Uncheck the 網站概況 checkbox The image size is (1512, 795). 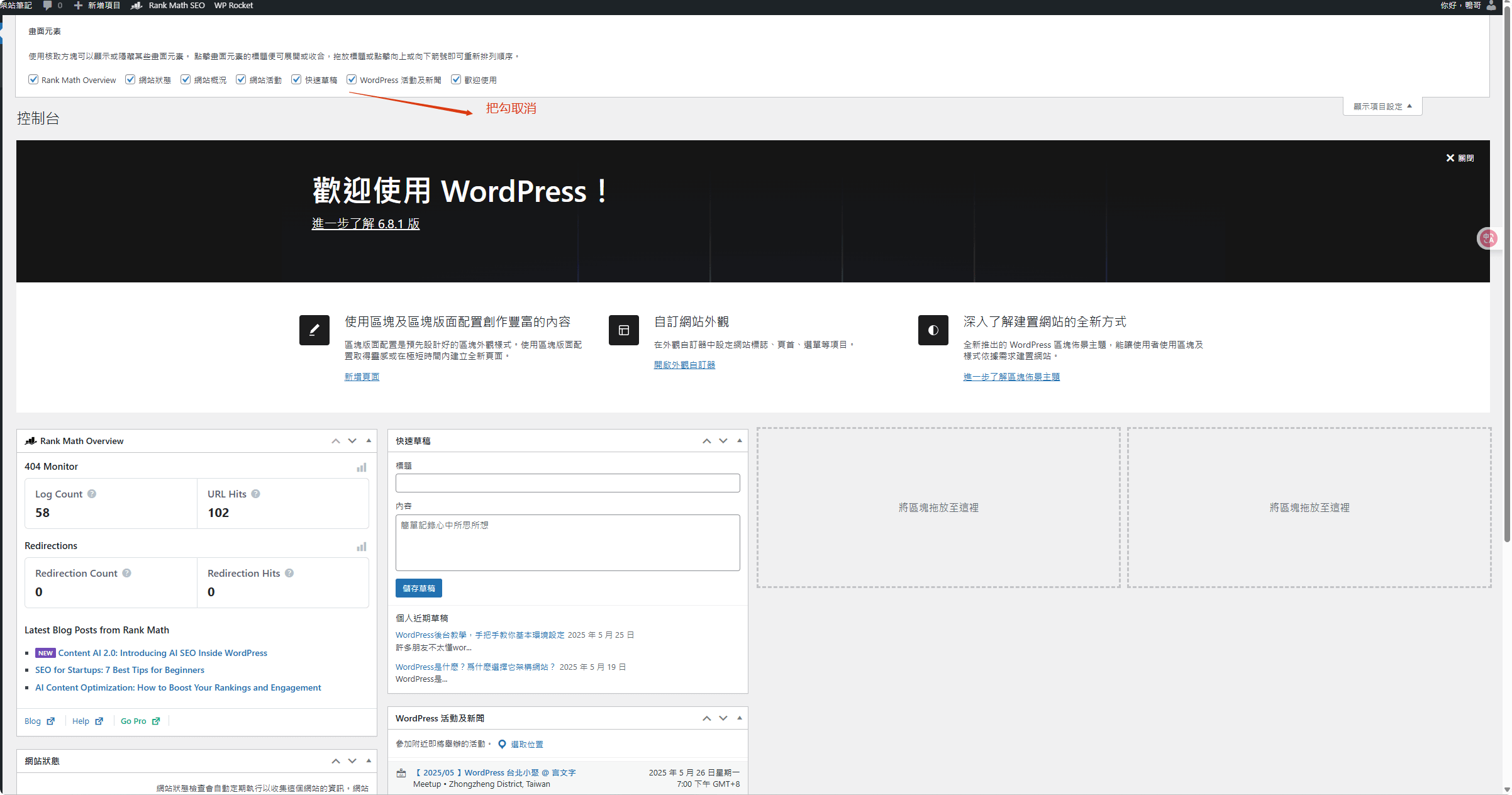[186, 79]
